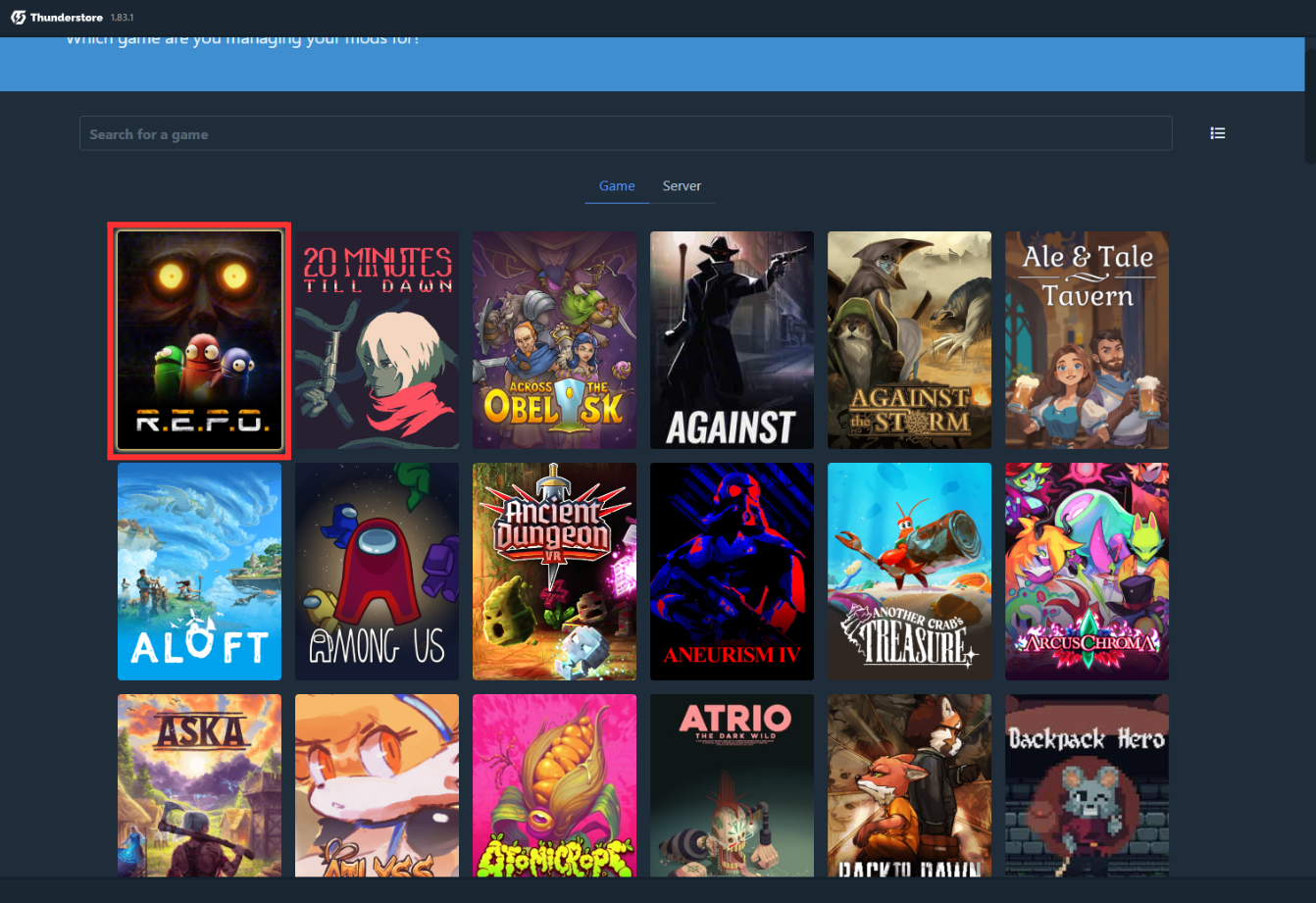This screenshot has height=903, width=1316.
Task: Toggle the list view icon beside search
Action: (1218, 133)
